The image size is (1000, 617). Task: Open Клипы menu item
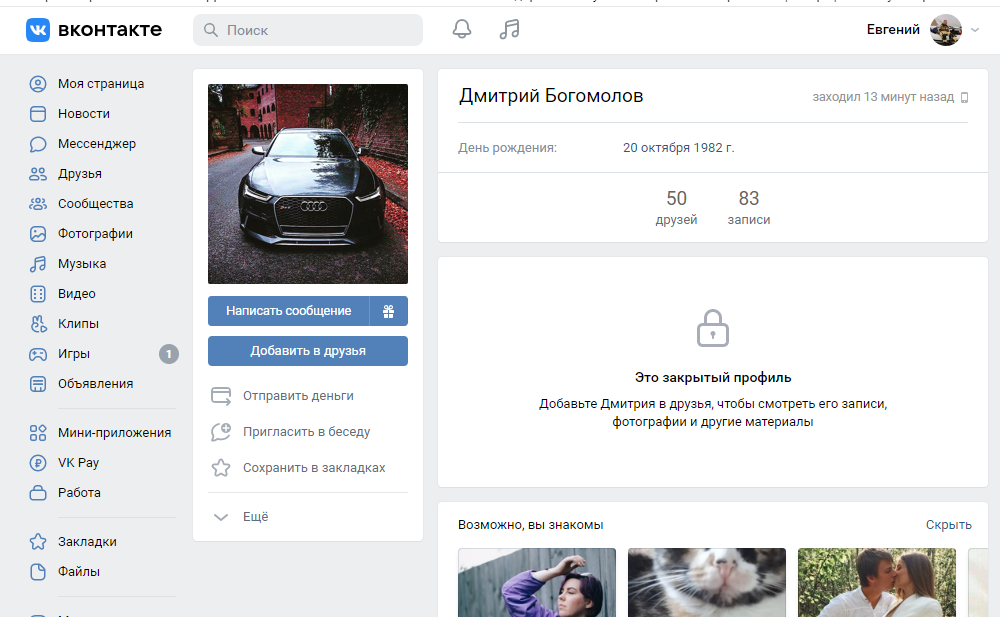pos(78,323)
